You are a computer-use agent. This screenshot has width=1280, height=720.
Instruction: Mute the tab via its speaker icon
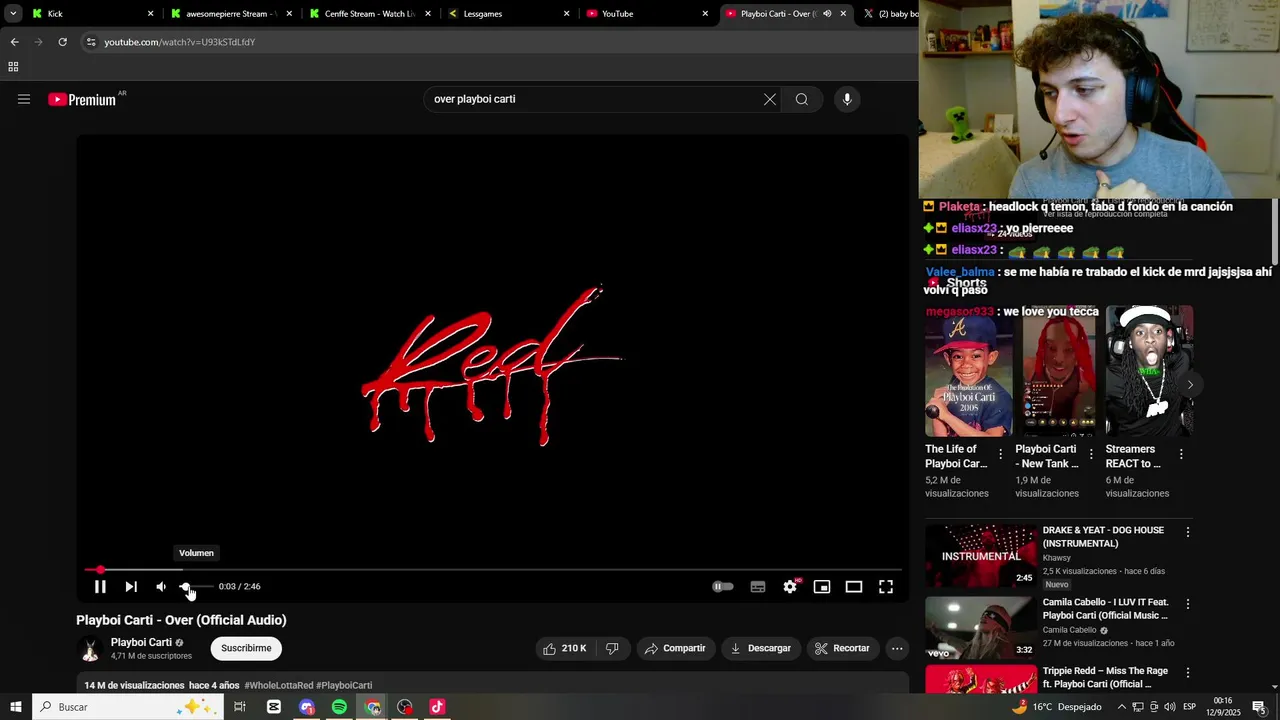[x=827, y=14]
